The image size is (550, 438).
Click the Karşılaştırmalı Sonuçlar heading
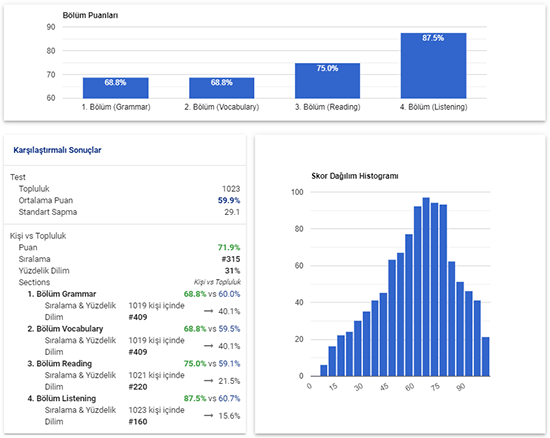pyautogui.click(x=57, y=150)
